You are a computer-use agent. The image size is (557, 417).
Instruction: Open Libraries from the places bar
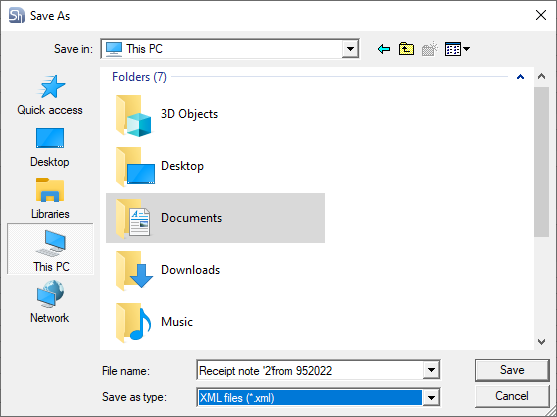pyautogui.click(x=50, y=199)
